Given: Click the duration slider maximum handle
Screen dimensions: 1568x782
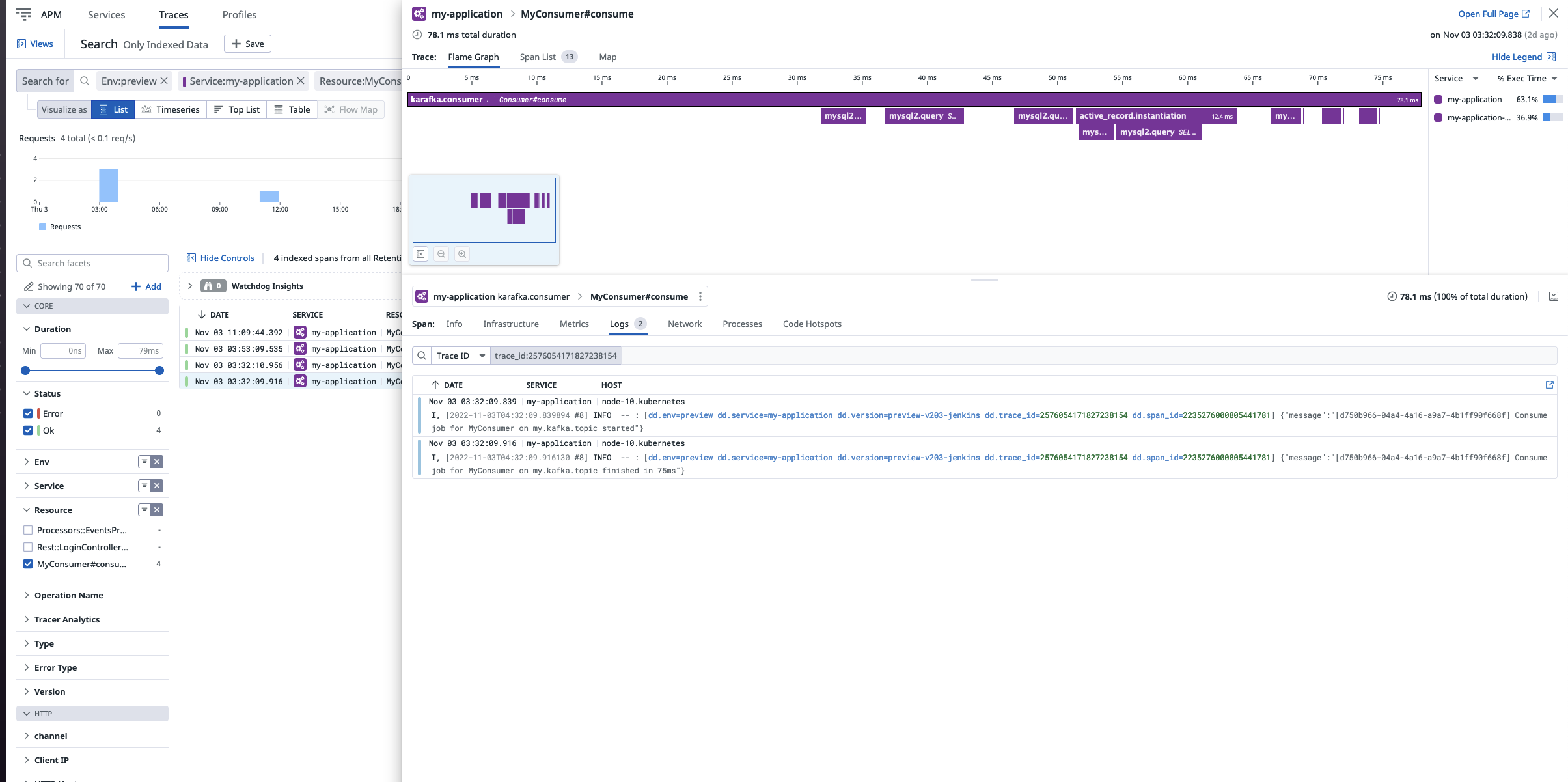Looking at the screenshot, I should pos(159,370).
